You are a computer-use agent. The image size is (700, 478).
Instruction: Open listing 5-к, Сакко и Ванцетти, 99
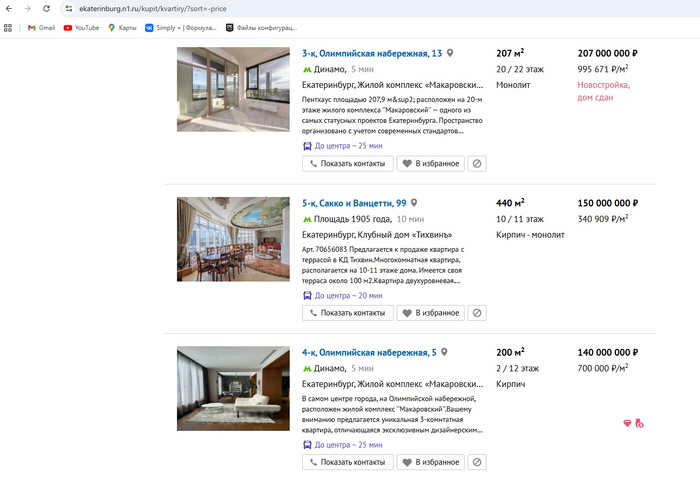click(x=354, y=203)
